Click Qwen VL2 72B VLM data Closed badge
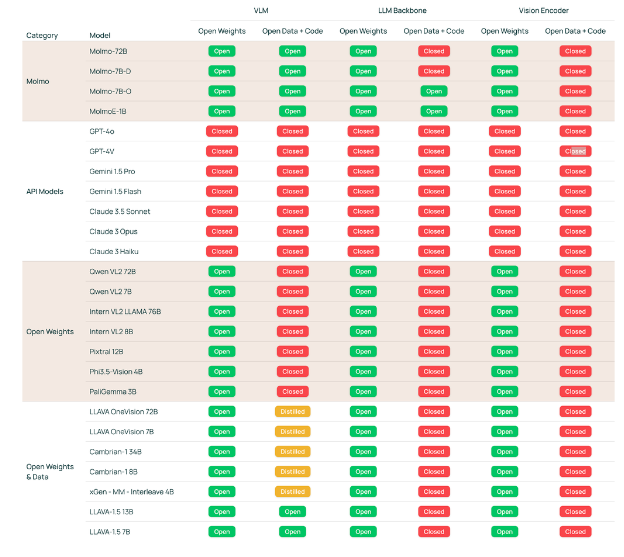Viewport: 624px width, 557px height. click(292, 271)
